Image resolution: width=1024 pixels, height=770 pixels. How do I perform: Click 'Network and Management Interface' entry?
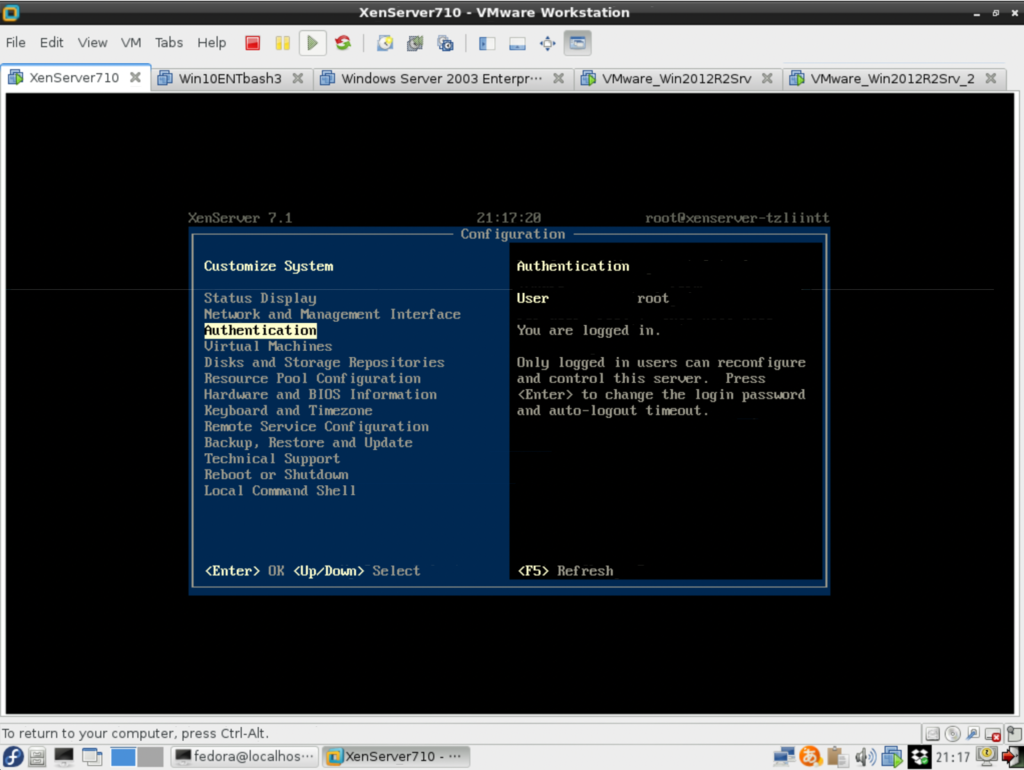332,314
